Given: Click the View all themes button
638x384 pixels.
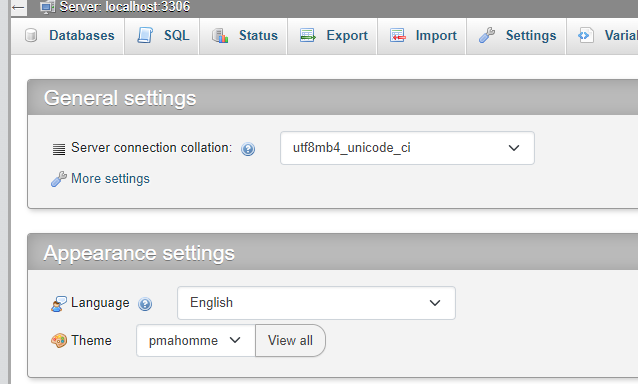Looking at the screenshot, I should pyautogui.click(x=290, y=340).
